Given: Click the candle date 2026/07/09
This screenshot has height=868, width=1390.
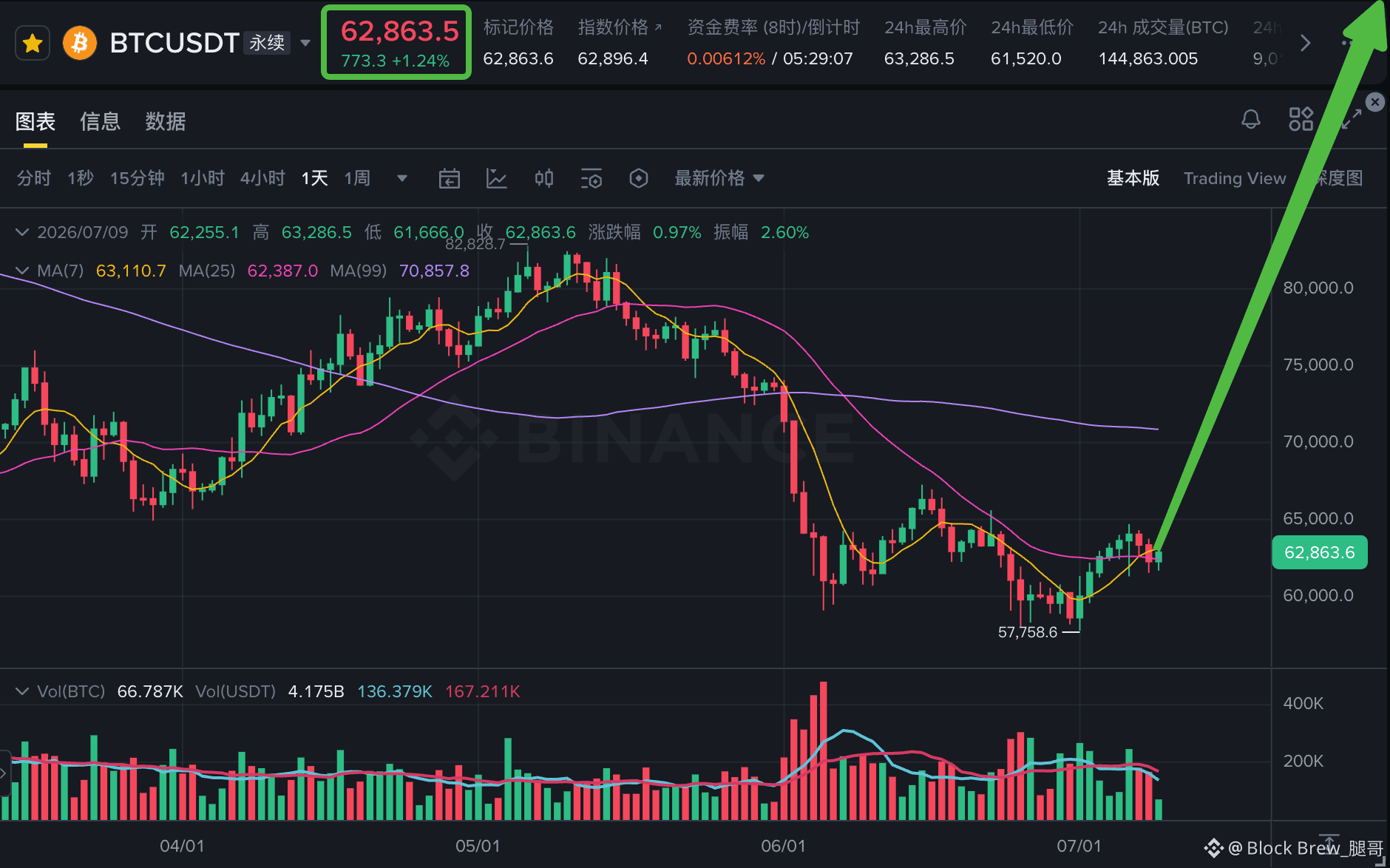Looking at the screenshot, I should [83, 232].
